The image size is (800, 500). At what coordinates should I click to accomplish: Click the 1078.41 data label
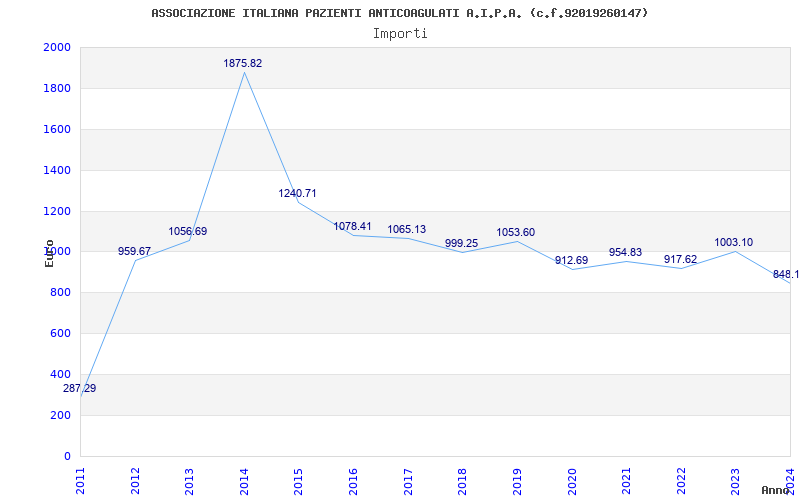click(353, 226)
